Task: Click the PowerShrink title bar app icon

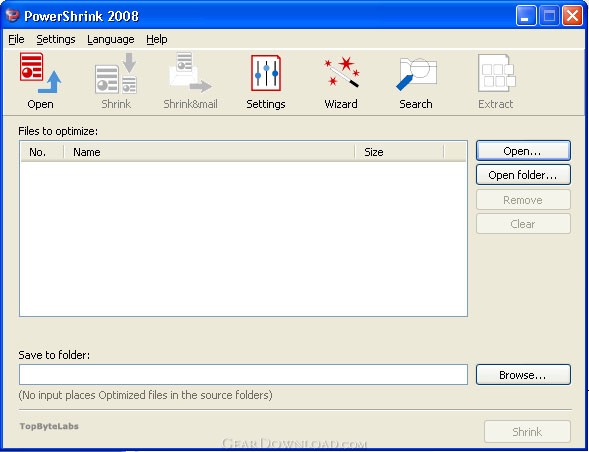Action: click(12, 16)
